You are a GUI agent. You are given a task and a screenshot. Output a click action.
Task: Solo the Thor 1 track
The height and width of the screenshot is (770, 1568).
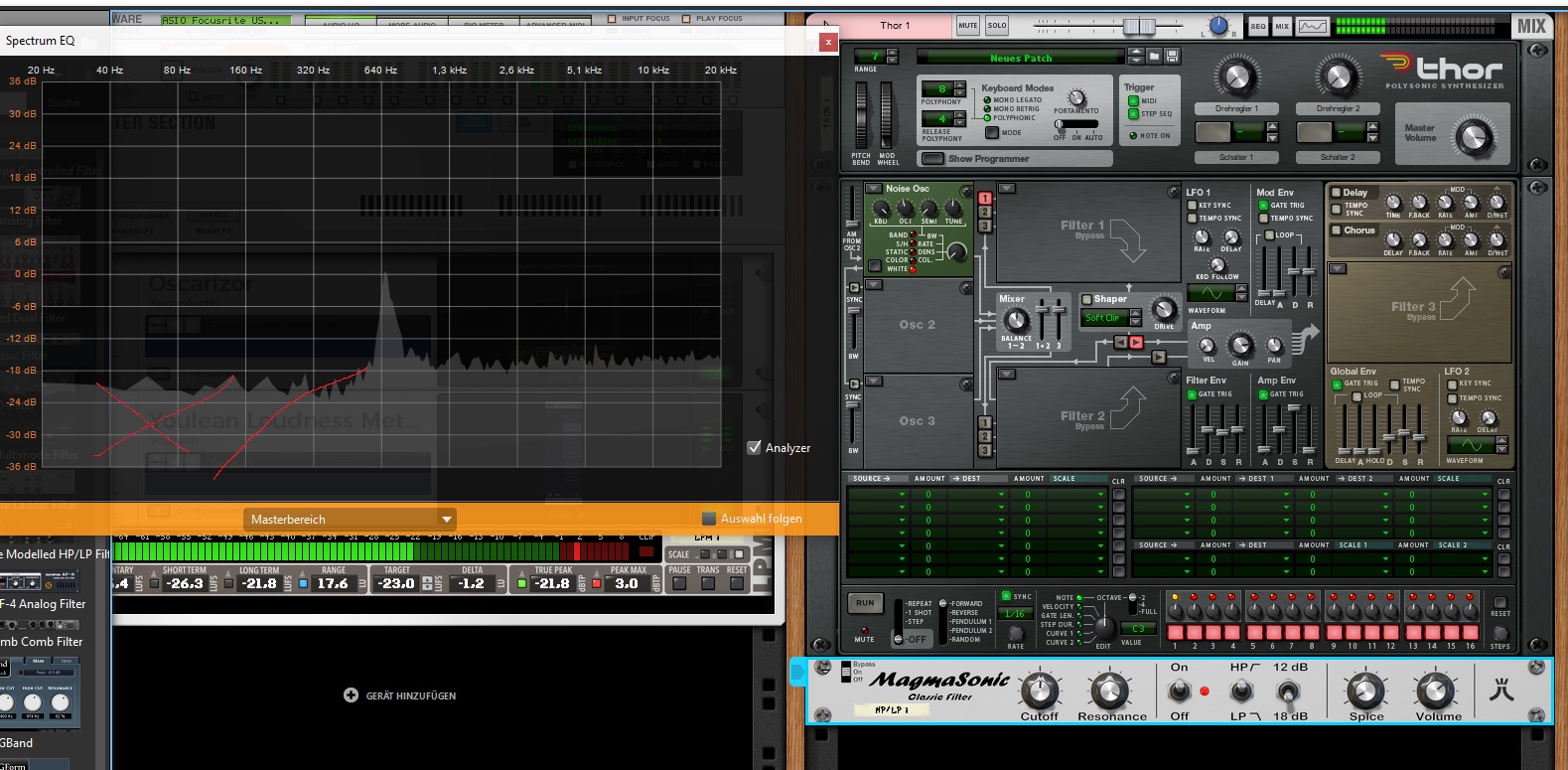997,26
